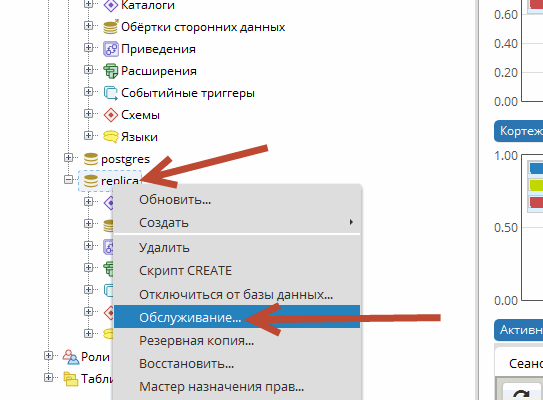Select the postgres database label
Viewport: 543px width, 400px height.
coord(125,159)
